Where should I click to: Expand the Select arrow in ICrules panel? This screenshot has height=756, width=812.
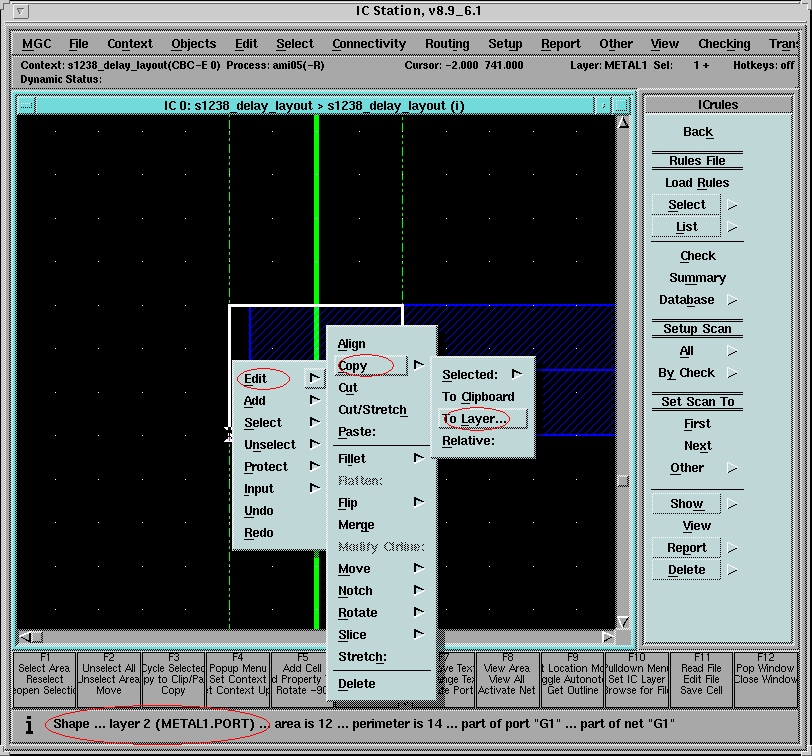[x=732, y=205]
